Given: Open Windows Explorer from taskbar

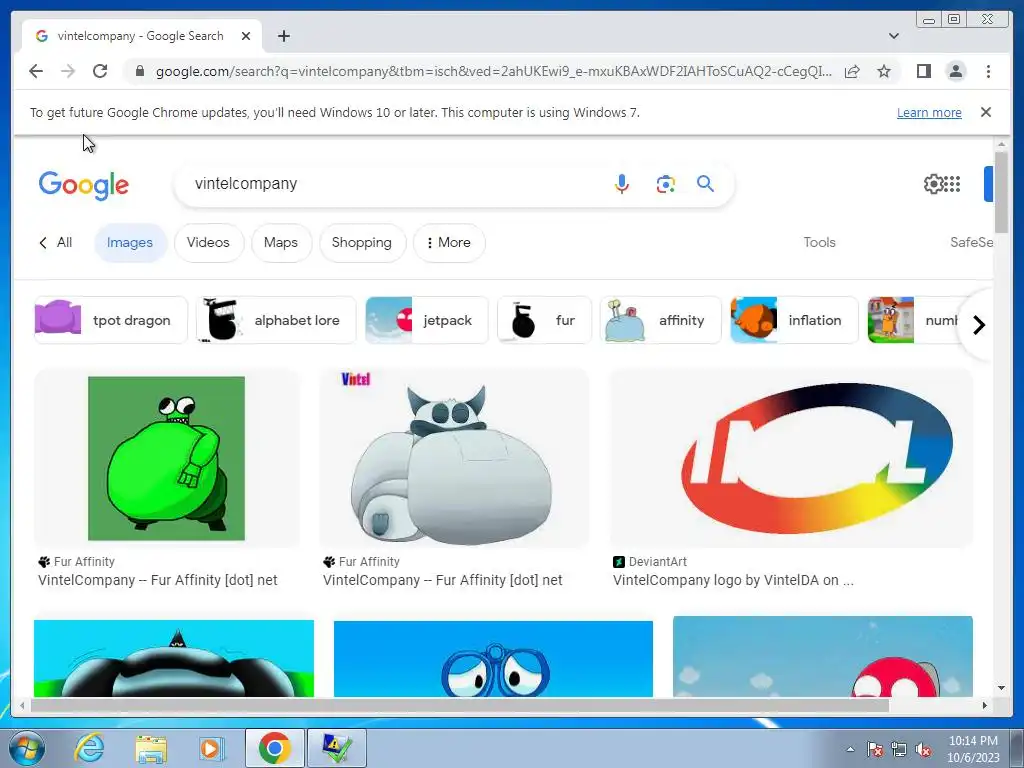Looking at the screenshot, I should coord(151,748).
